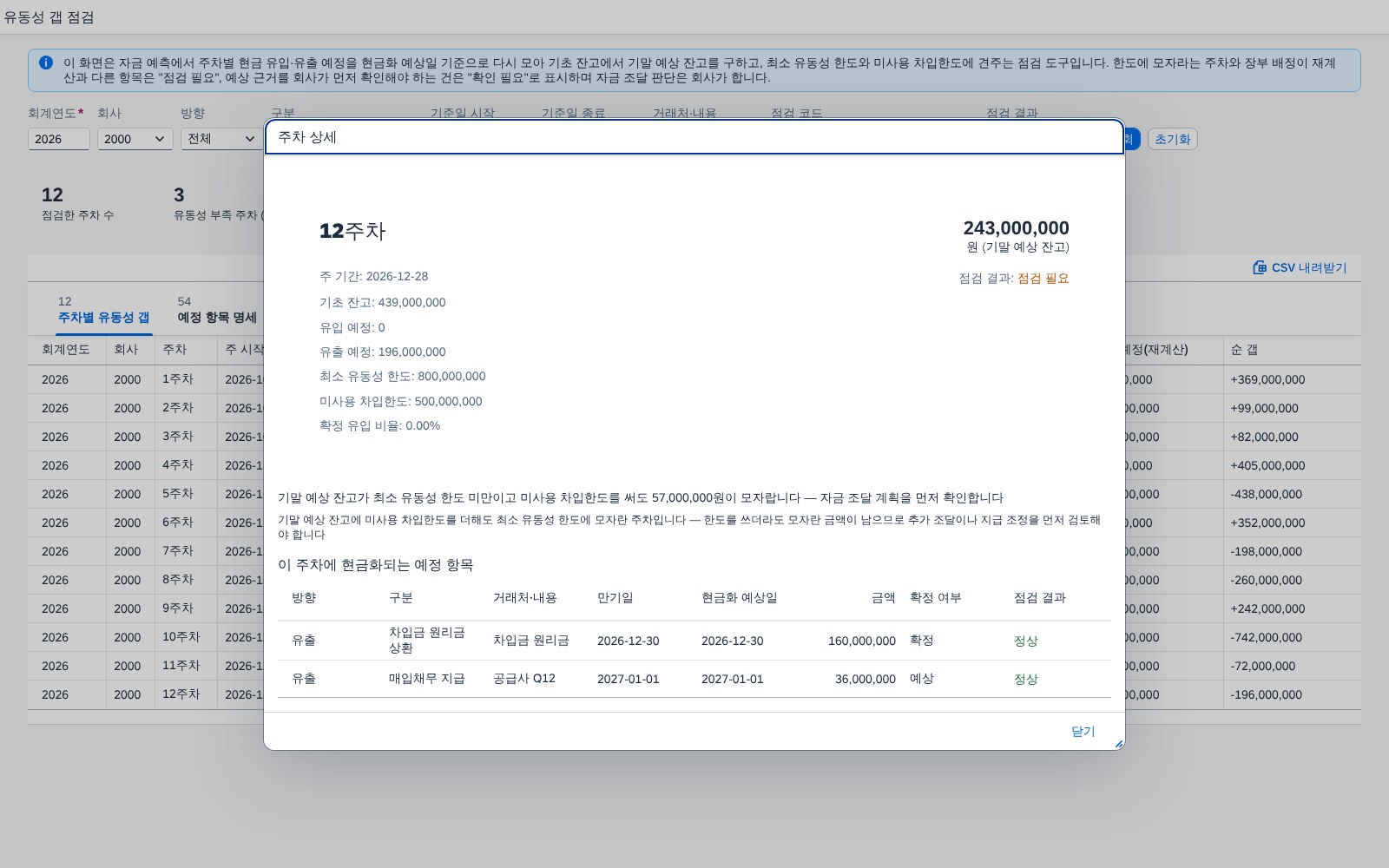Viewport: 1389px width, 868px height.
Task: Click the 최소 유동성 한도: 800,000,000 line
Action: click(403, 377)
